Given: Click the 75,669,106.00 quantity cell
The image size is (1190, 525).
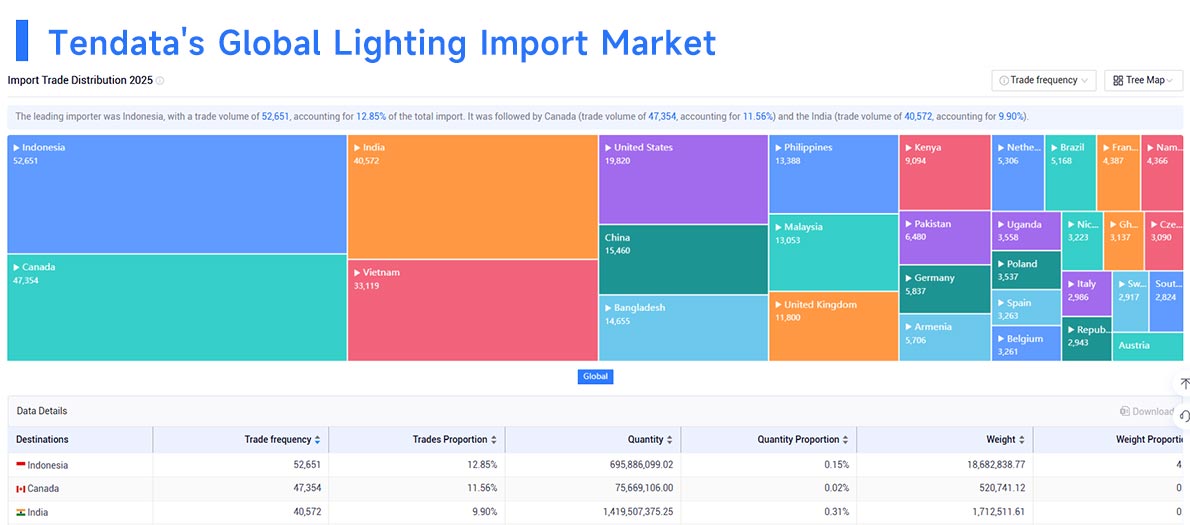Looking at the screenshot, I should pos(593,489).
